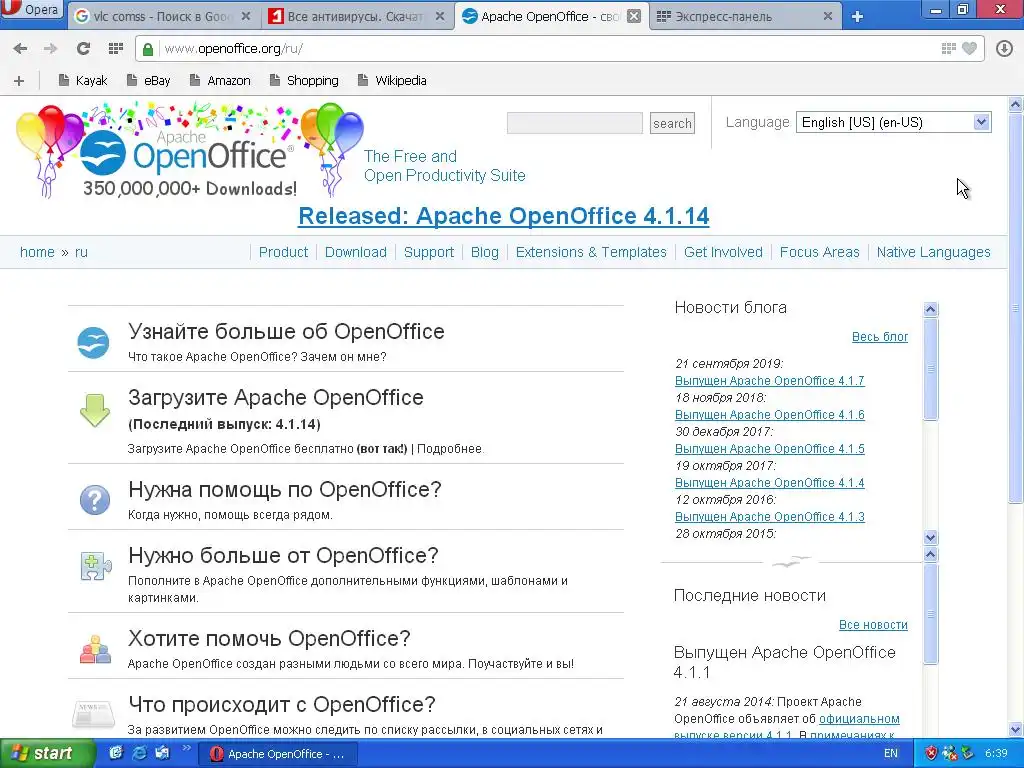Open the Support menu item
1024x768 pixels.
[428, 252]
